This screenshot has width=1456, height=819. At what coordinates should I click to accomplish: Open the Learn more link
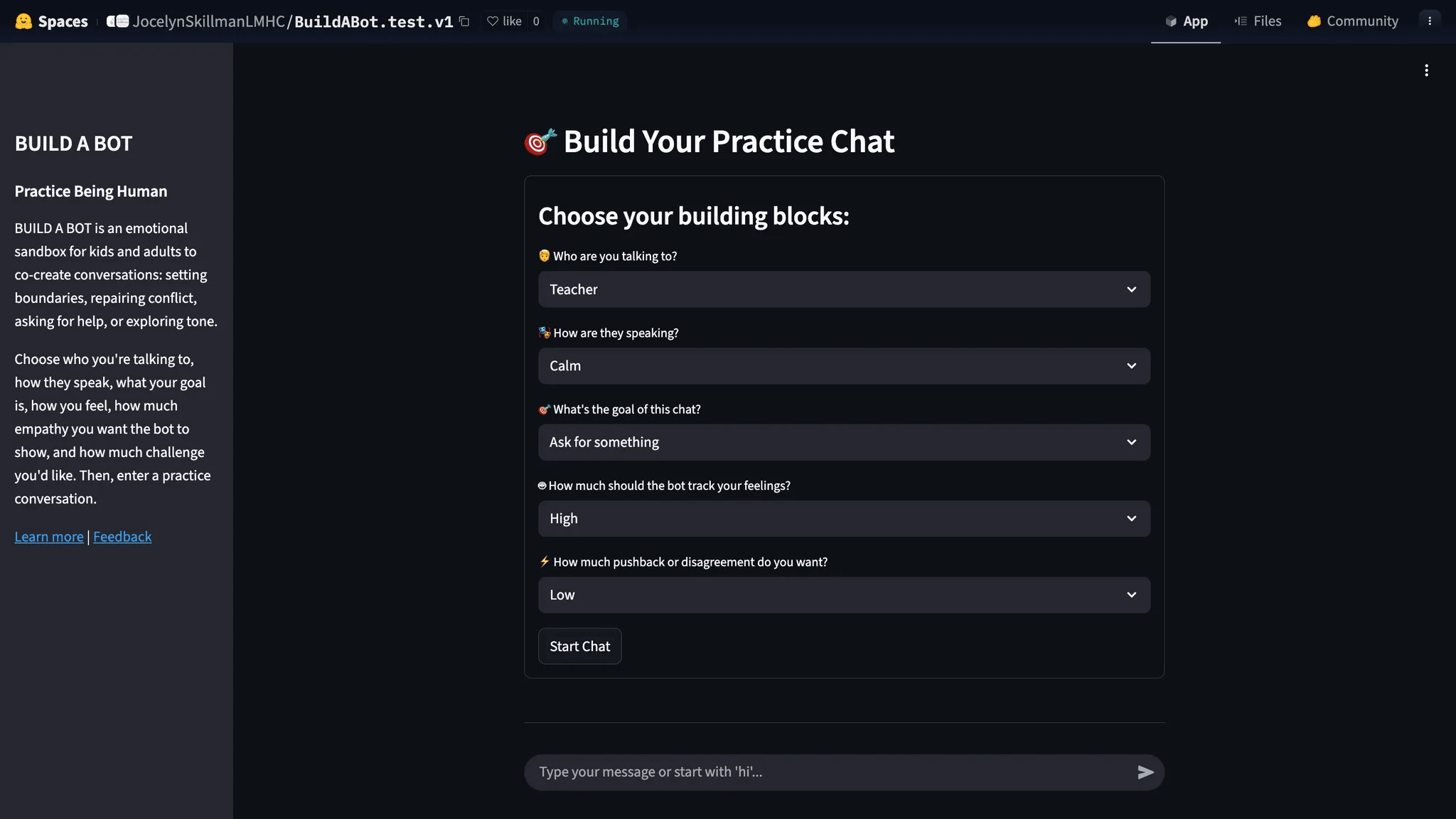click(49, 537)
